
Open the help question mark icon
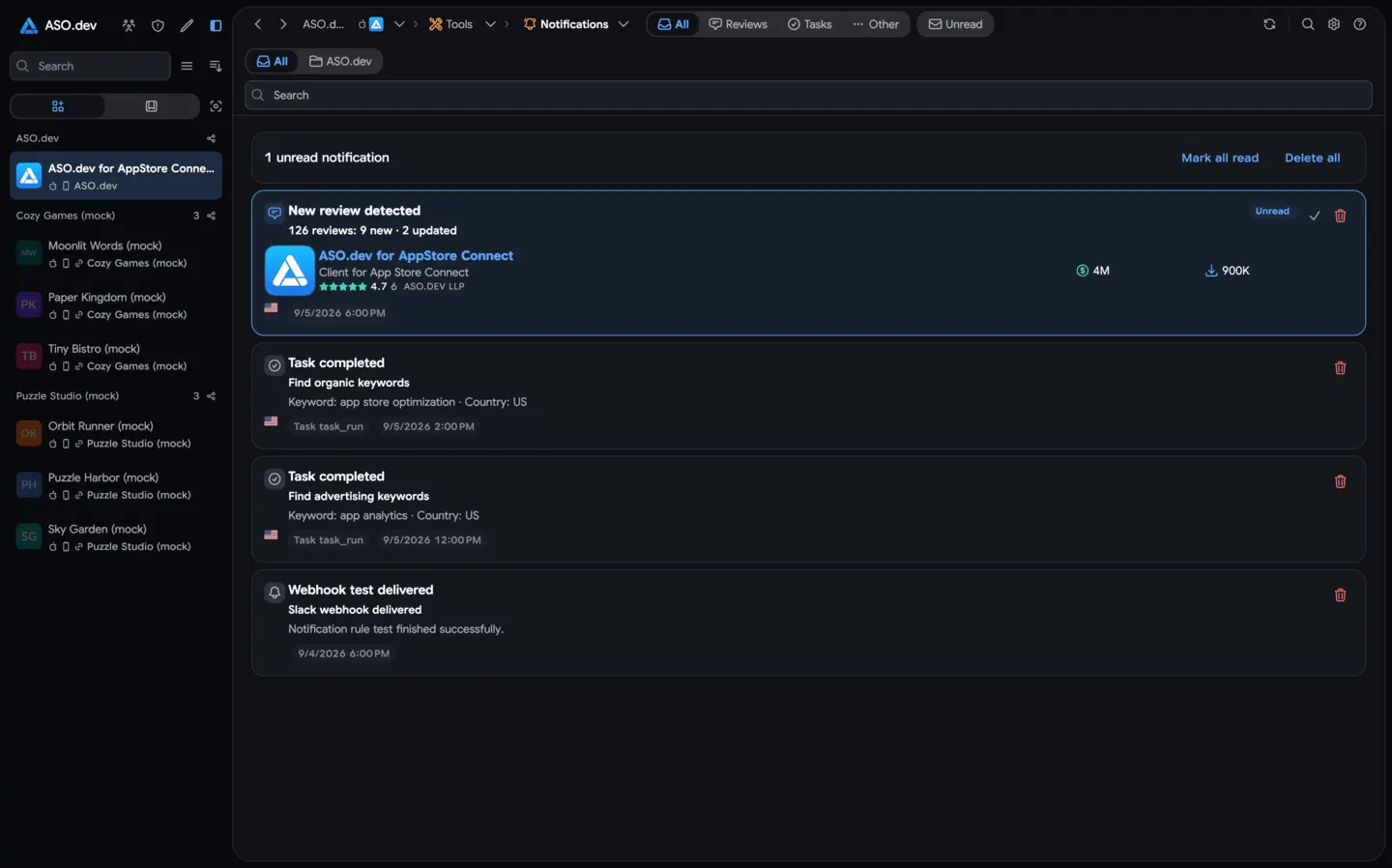pyautogui.click(x=1360, y=24)
